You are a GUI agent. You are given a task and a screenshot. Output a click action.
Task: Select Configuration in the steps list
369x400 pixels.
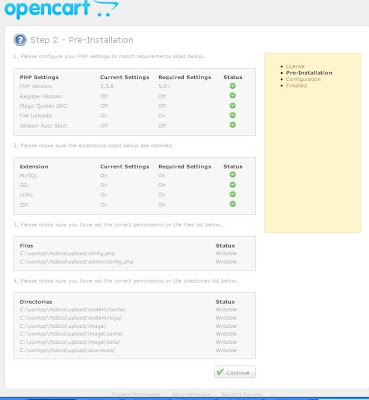[x=303, y=79]
